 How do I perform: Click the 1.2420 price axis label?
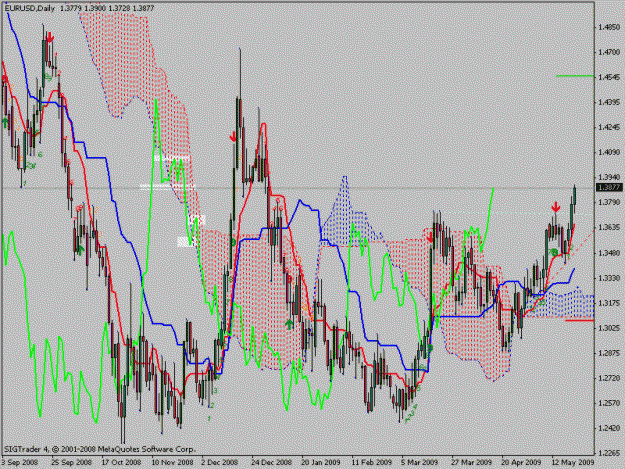609,428
